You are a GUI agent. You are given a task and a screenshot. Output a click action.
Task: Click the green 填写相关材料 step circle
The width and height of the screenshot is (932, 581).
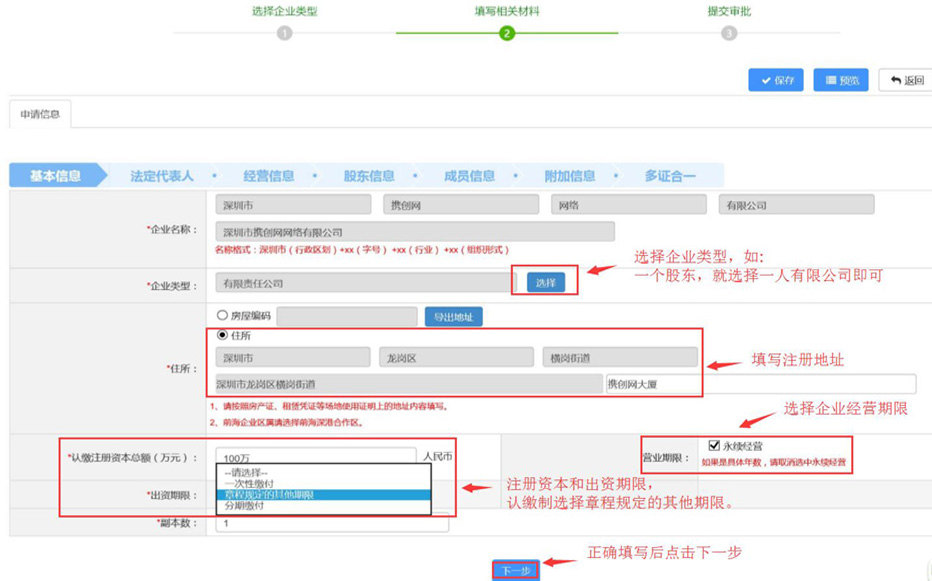pyautogui.click(x=507, y=32)
